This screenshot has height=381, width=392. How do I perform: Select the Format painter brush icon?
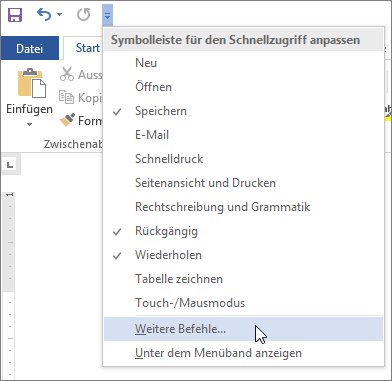(x=67, y=120)
